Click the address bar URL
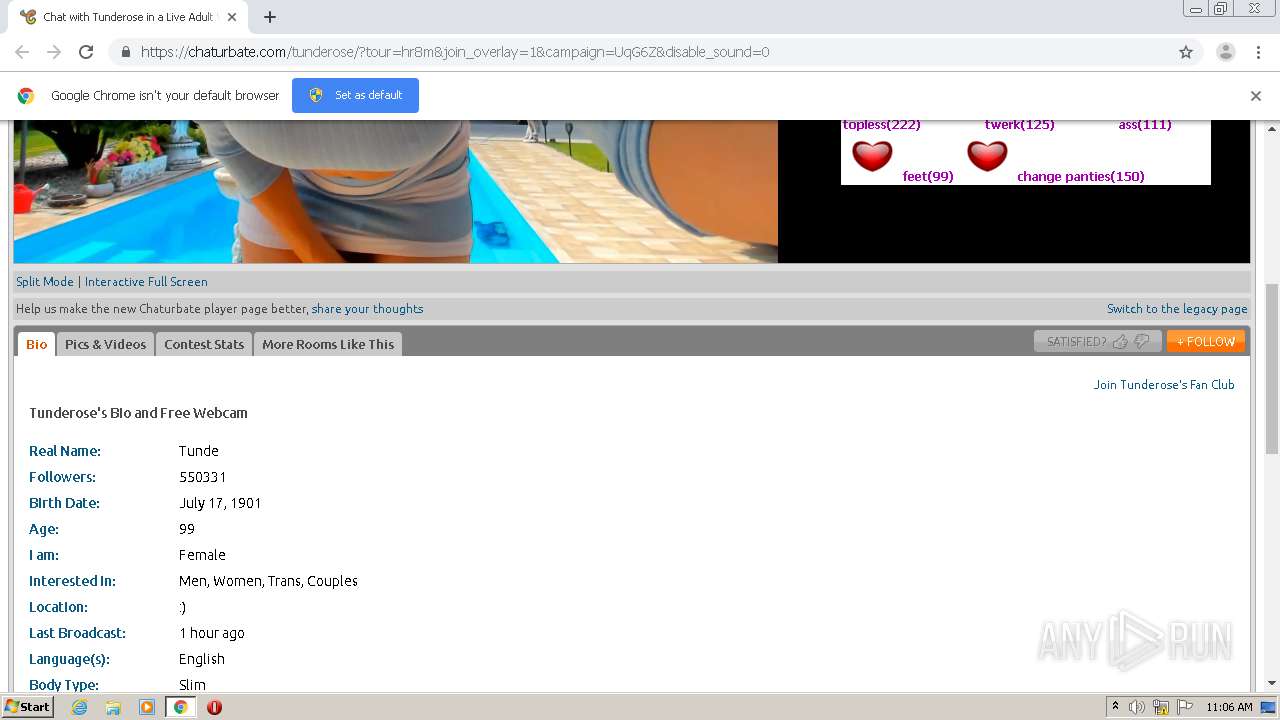1280x720 pixels. click(455, 52)
